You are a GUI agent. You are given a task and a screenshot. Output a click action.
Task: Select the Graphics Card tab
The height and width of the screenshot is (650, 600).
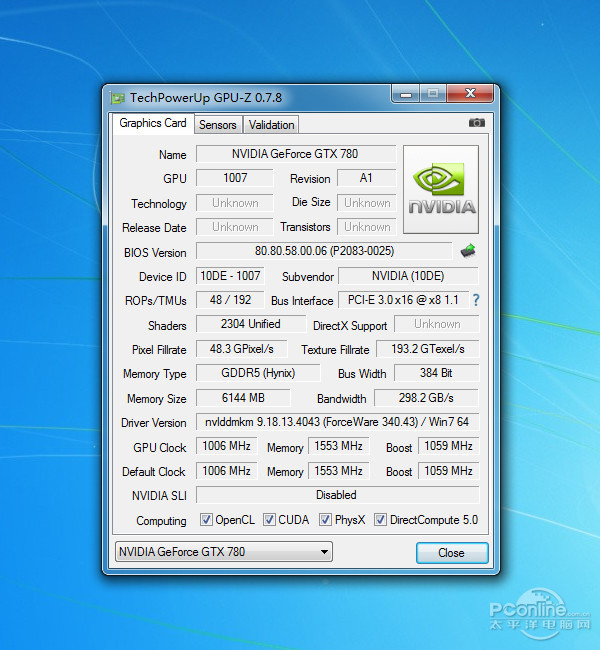(152, 123)
